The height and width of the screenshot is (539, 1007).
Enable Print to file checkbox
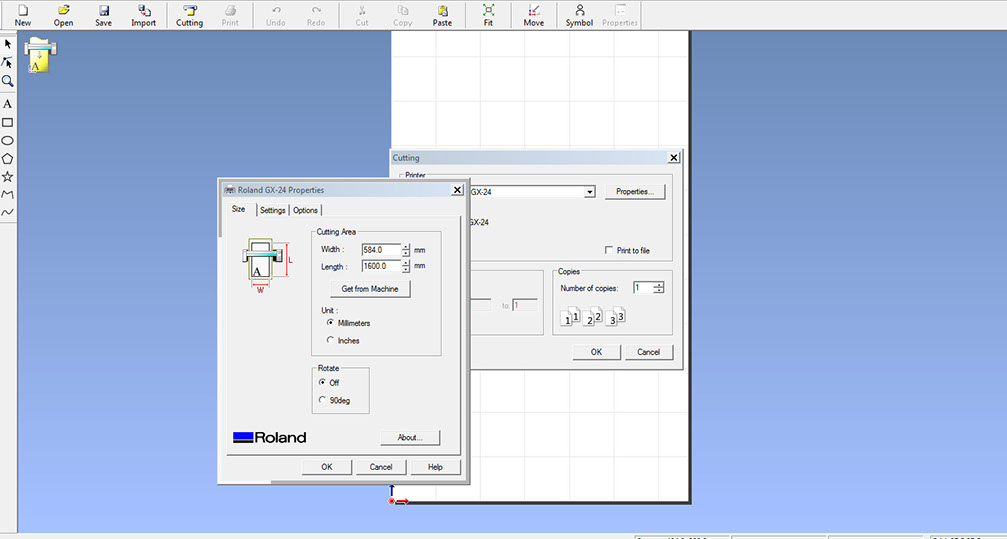[608, 251]
